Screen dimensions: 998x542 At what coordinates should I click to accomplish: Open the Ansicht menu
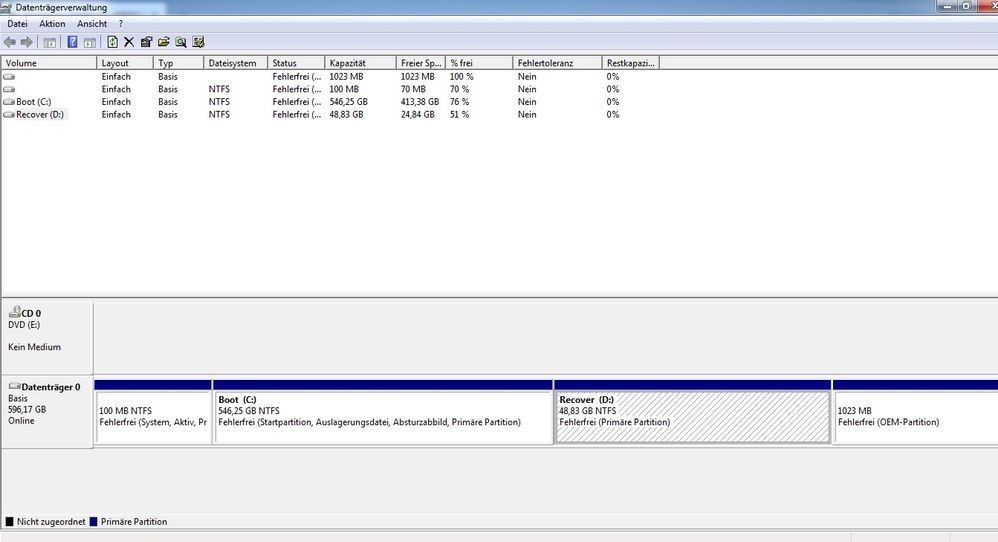(x=92, y=24)
